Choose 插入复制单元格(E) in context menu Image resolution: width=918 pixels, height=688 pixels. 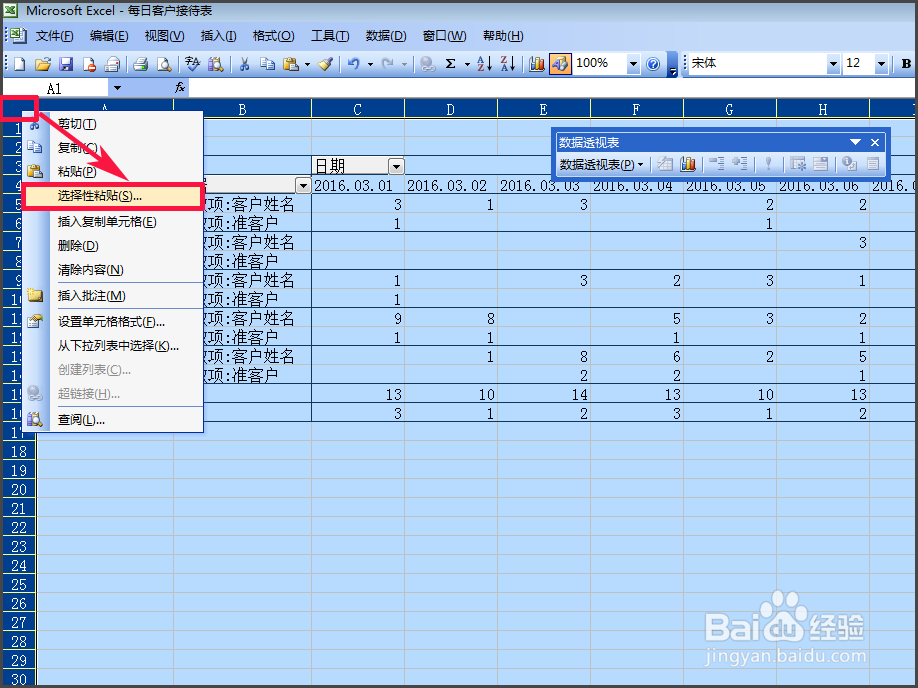tap(113, 221)
